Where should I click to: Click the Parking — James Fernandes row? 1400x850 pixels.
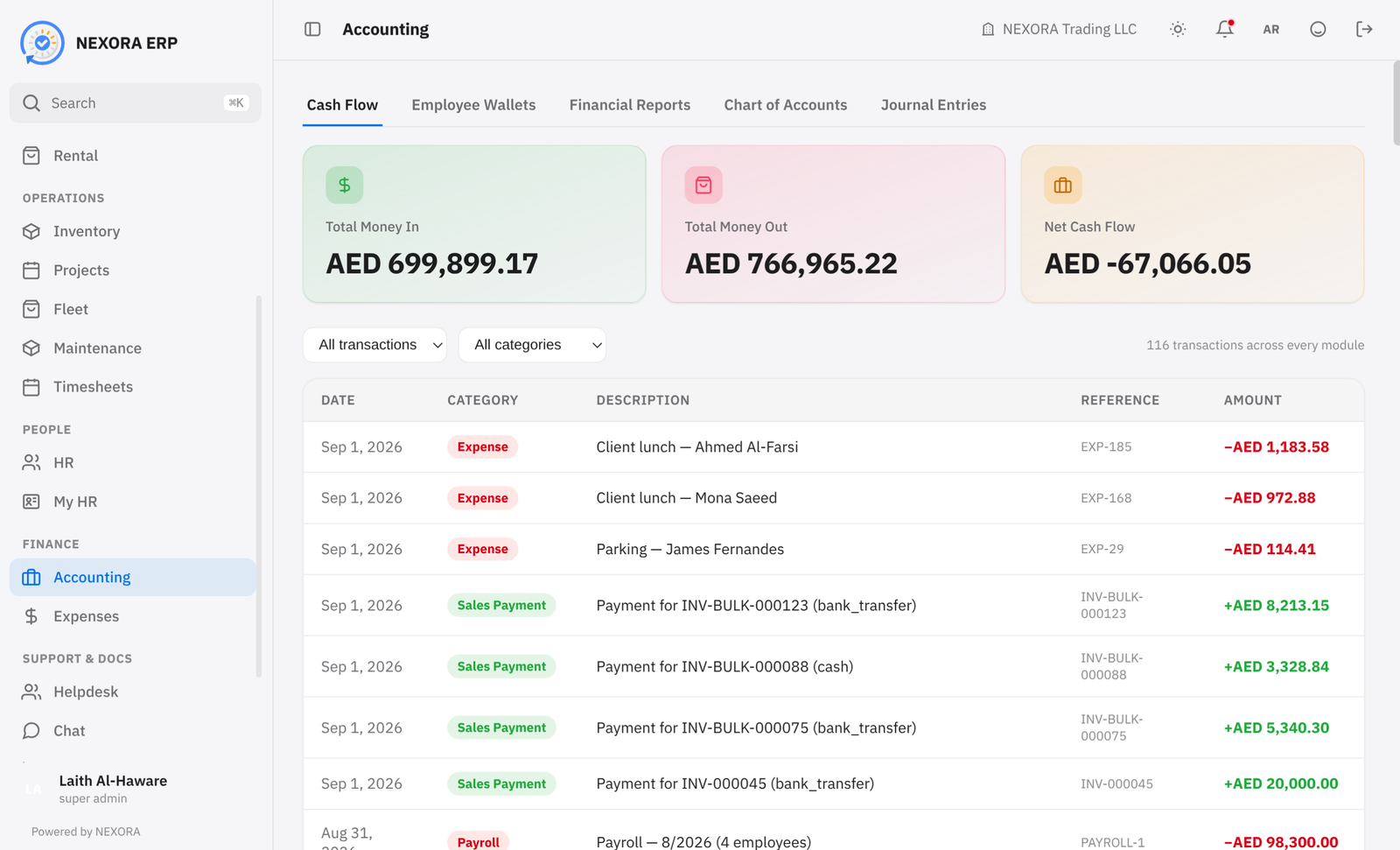[x=833, y=549]
